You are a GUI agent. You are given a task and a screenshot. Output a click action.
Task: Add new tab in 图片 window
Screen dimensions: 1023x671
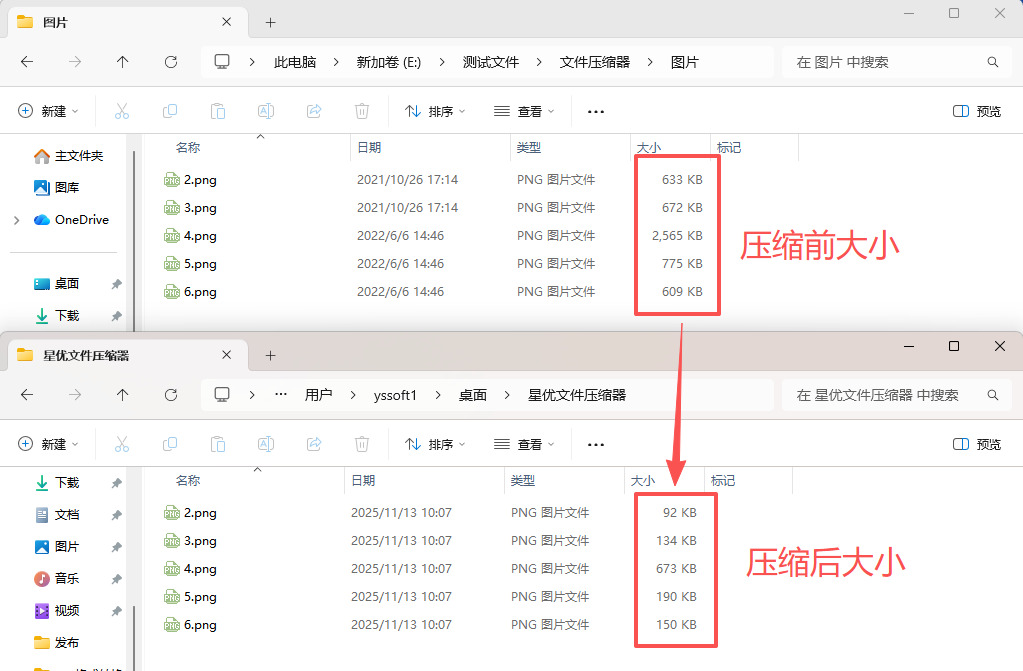pyautogui.click(x=270, y=23)
